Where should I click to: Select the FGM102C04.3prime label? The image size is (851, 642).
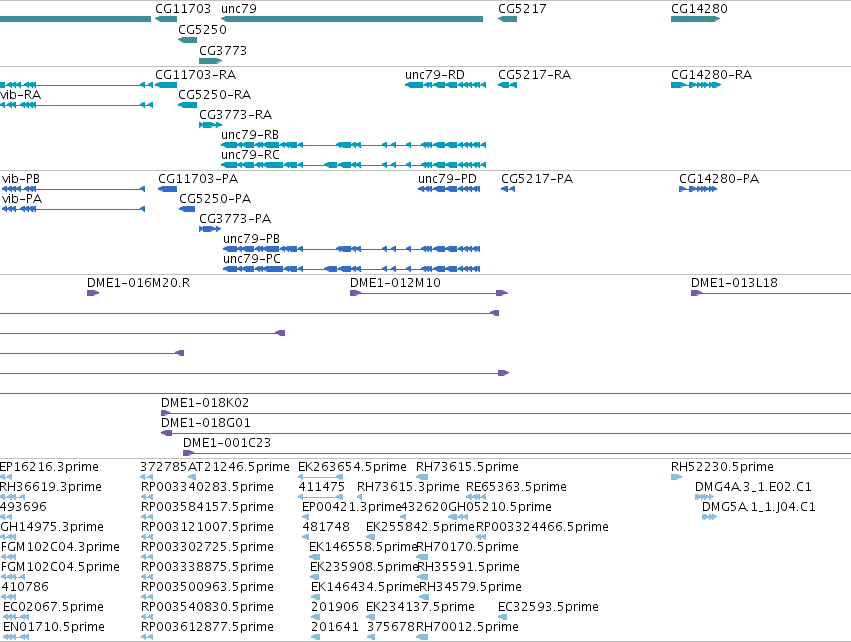coord(60,547)
